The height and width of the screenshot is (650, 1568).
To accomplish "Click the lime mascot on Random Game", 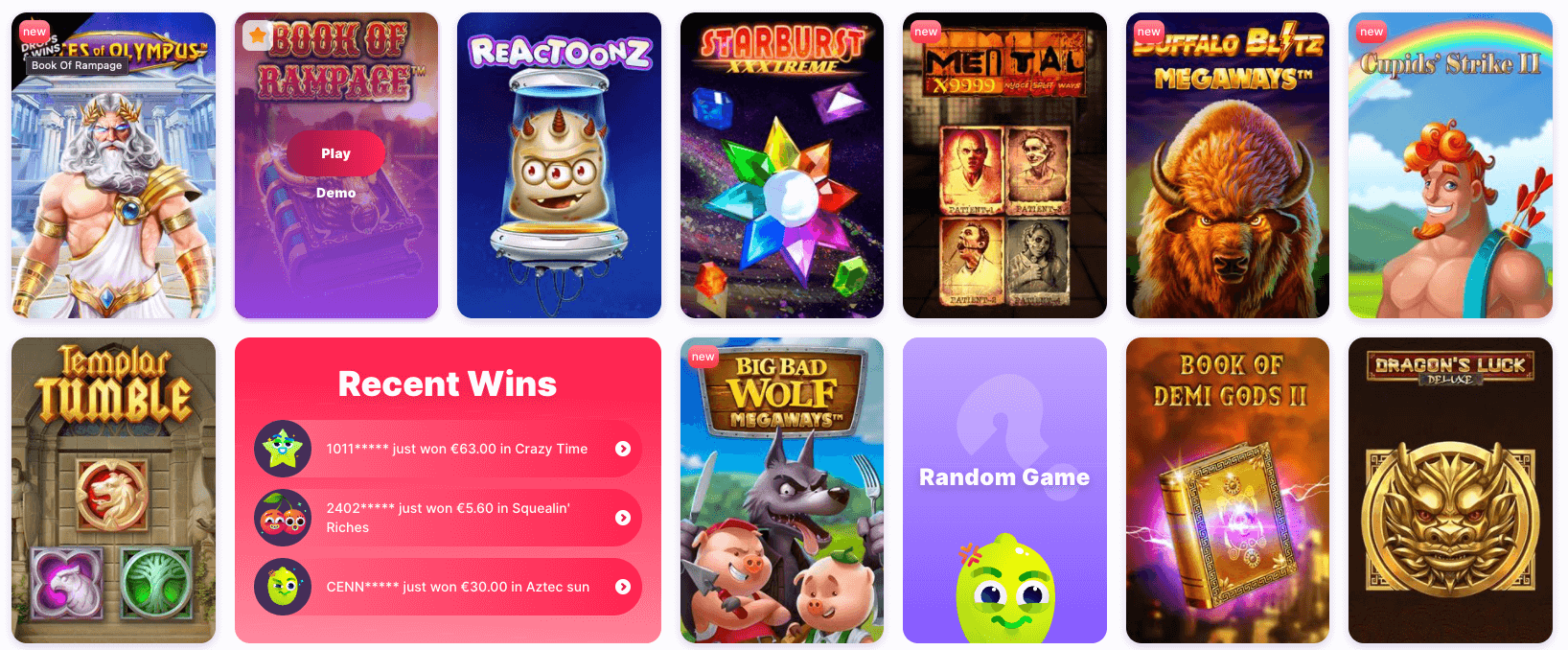I will (1004, 588).
